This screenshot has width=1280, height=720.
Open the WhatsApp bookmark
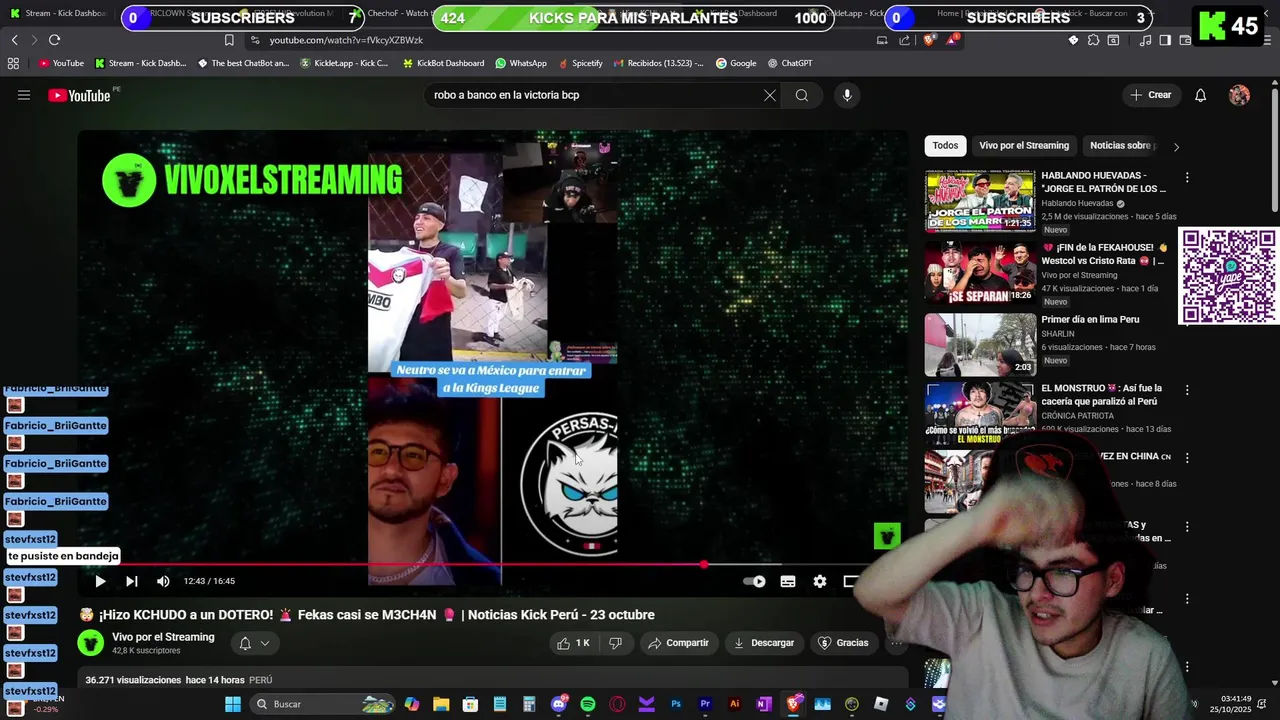click(x=521, y=63)
